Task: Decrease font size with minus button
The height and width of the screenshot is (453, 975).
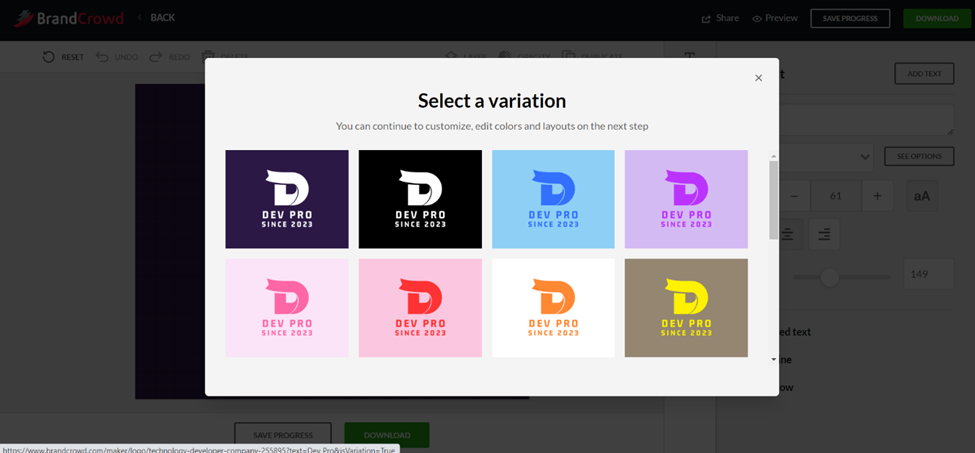Action: tap(794, 196)
